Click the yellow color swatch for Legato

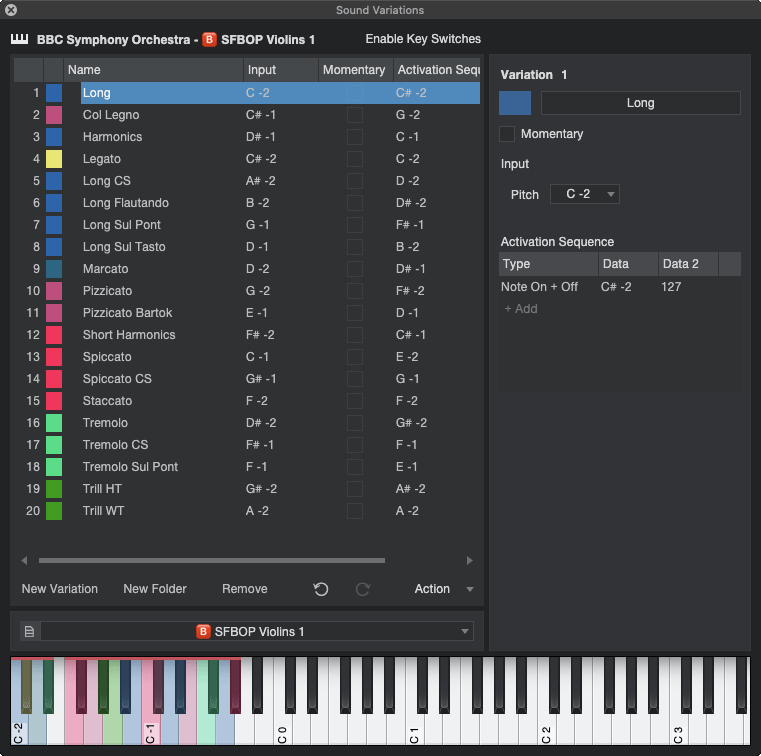pos(54,159)
